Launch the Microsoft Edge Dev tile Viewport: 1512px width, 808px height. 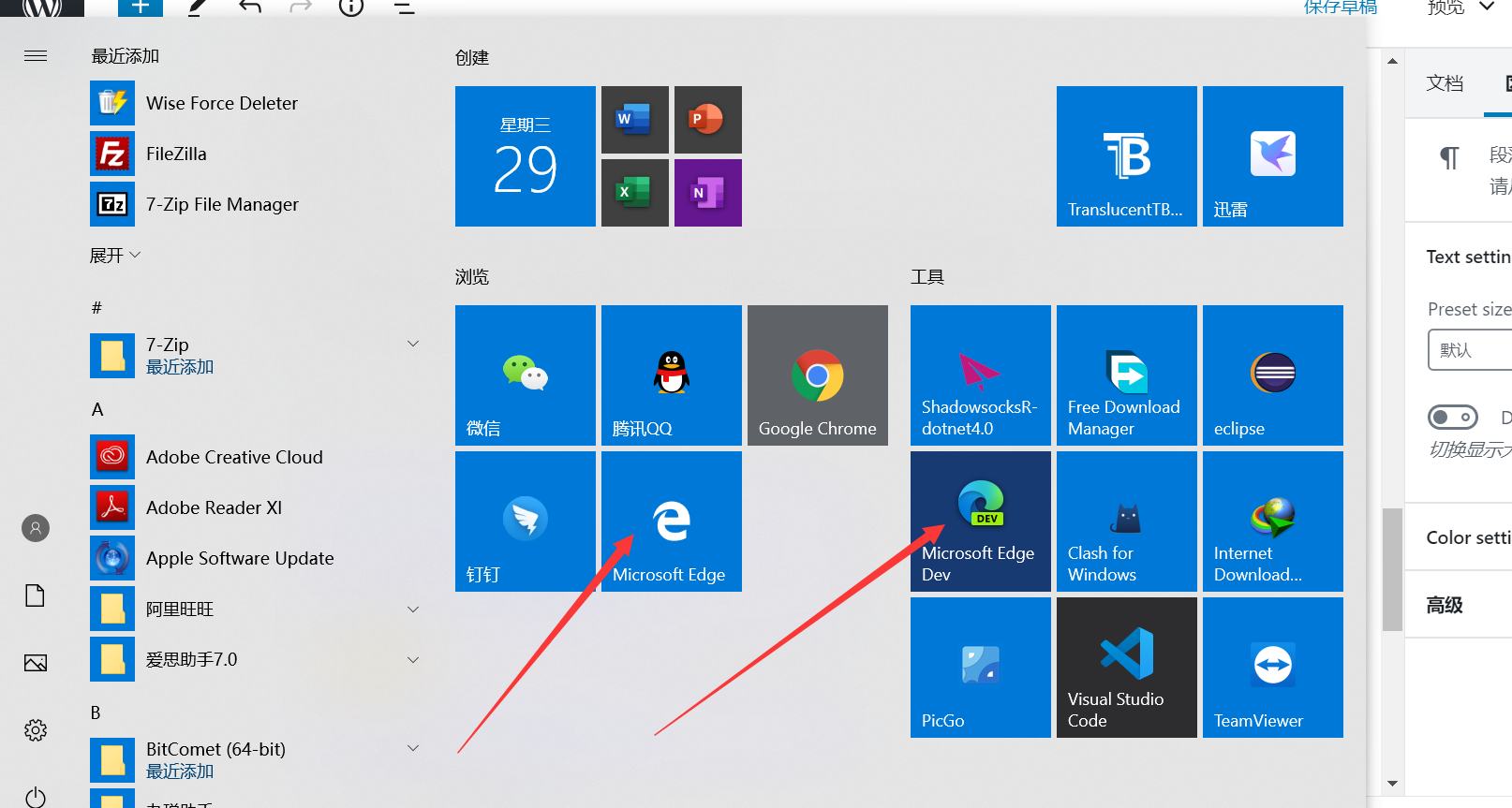(x=981, y=522)
